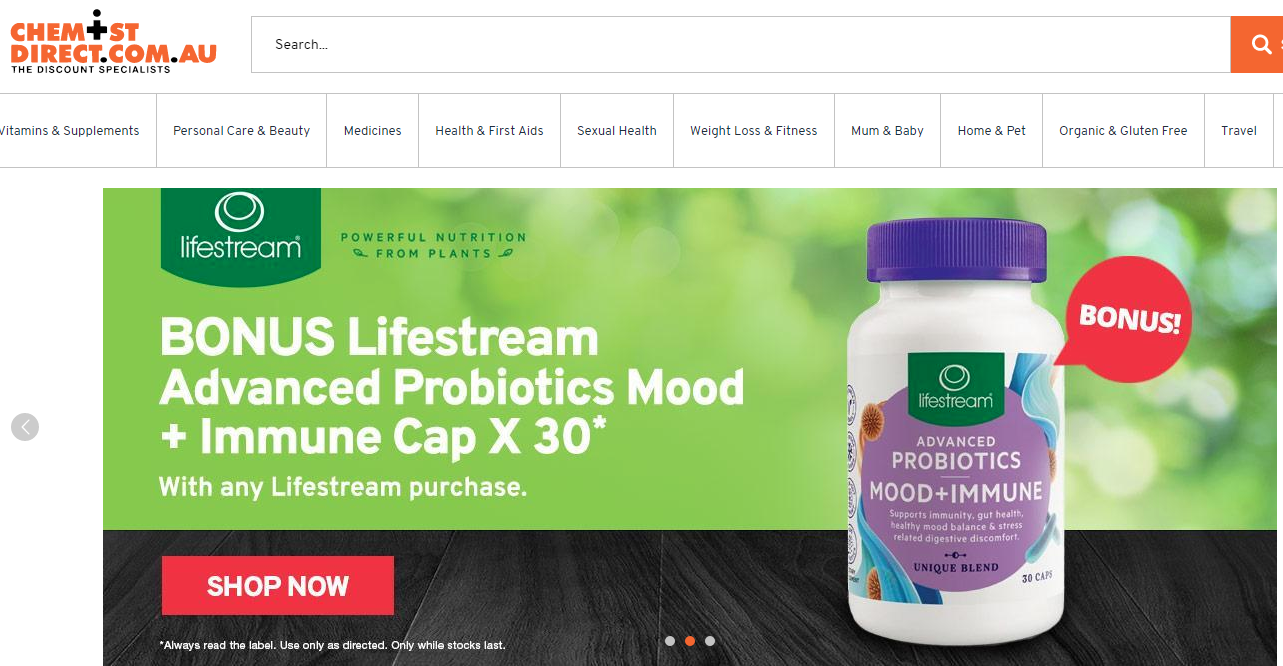Open the Sexual Health category
Image resolution: width=1283 pixels, height=666 pixels.
(x=617, y=131)
